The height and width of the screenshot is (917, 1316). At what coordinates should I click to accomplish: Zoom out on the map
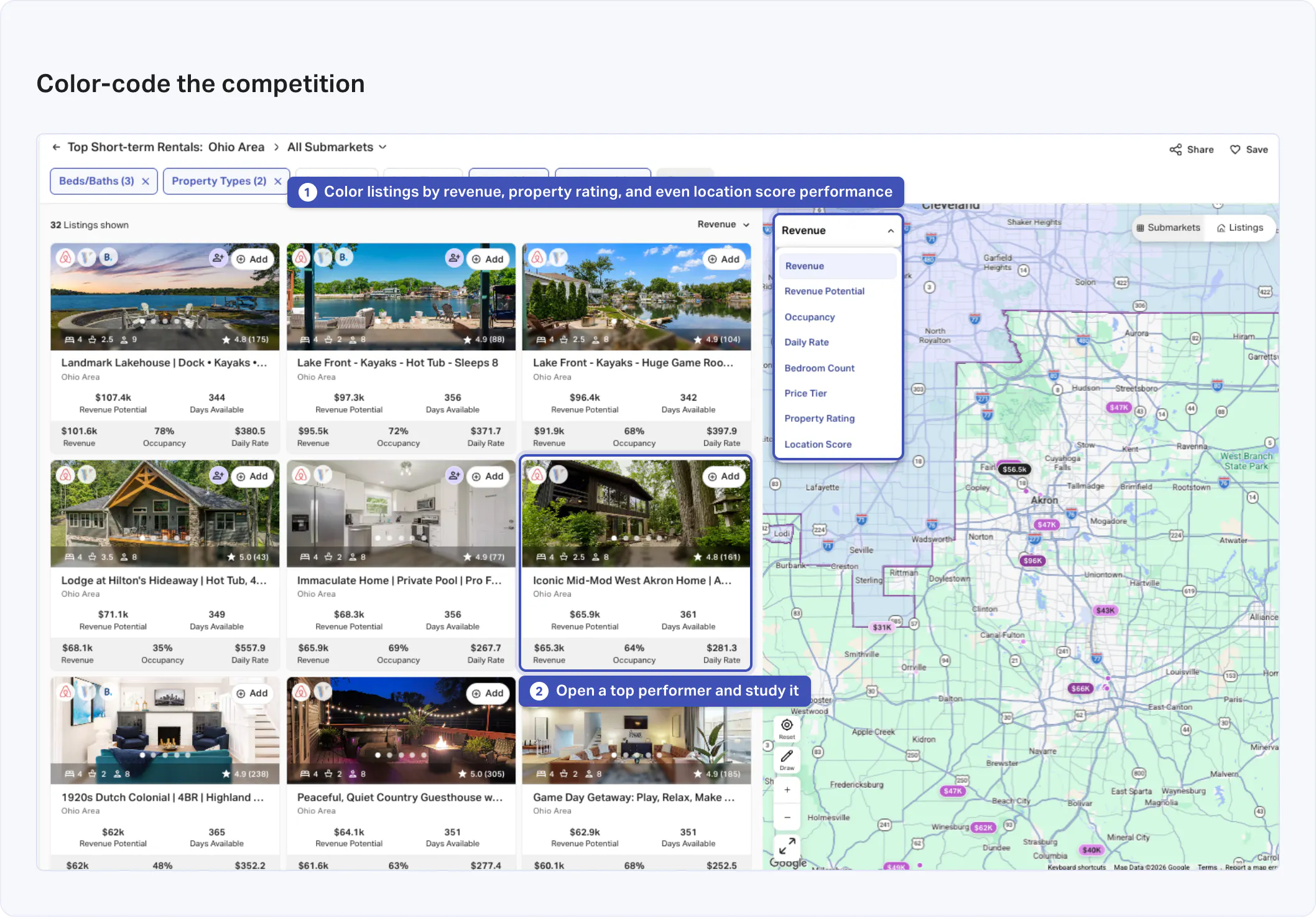click(x=787, y=817)
